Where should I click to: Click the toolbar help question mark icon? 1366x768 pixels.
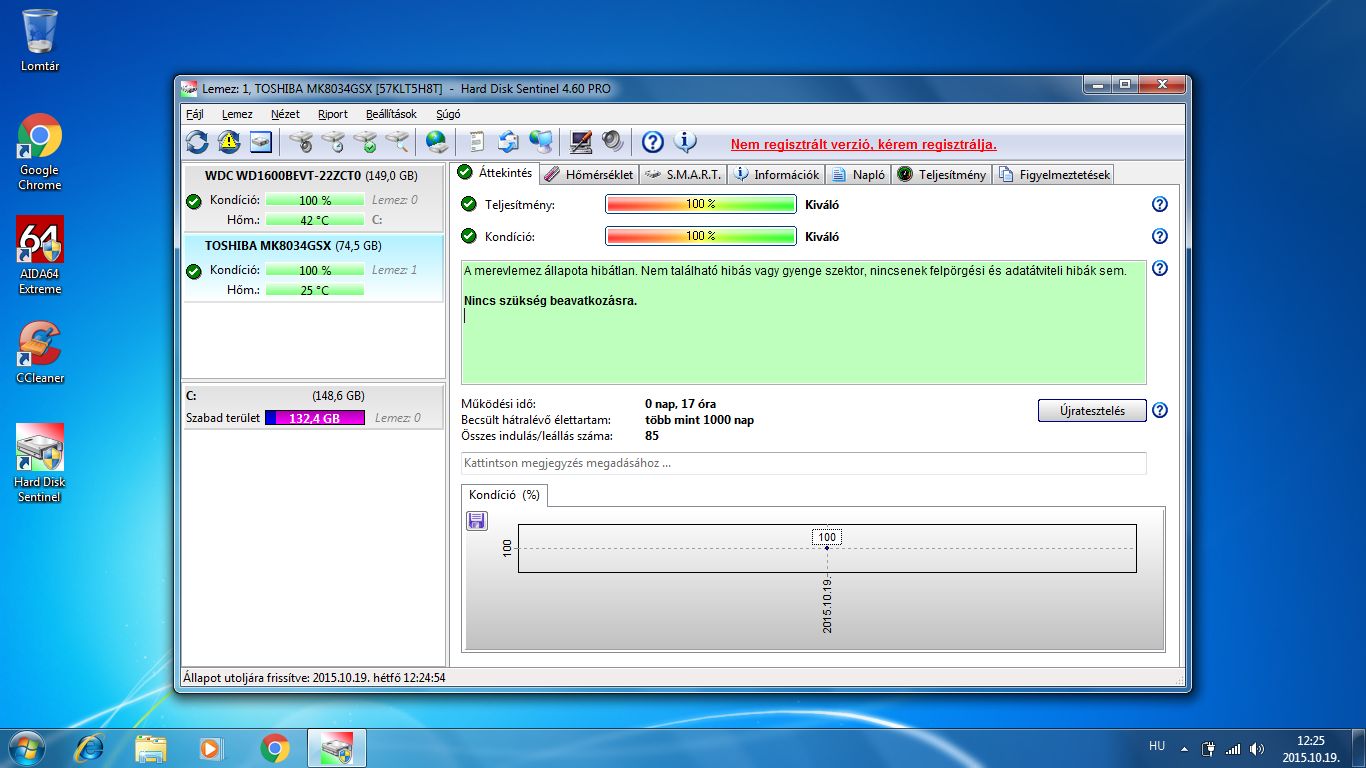[x=653, y=142]
